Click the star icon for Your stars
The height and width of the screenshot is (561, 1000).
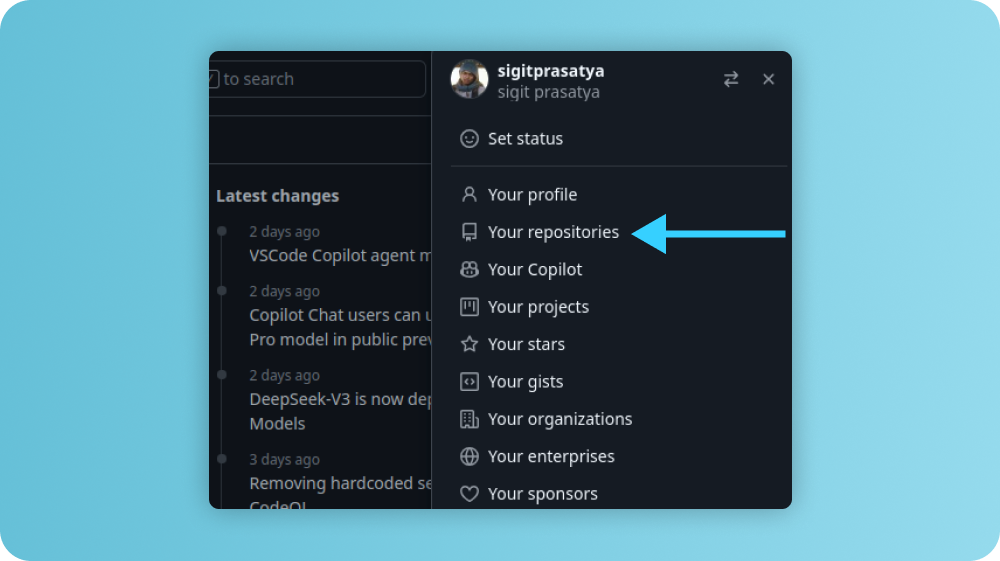[469, 344]
